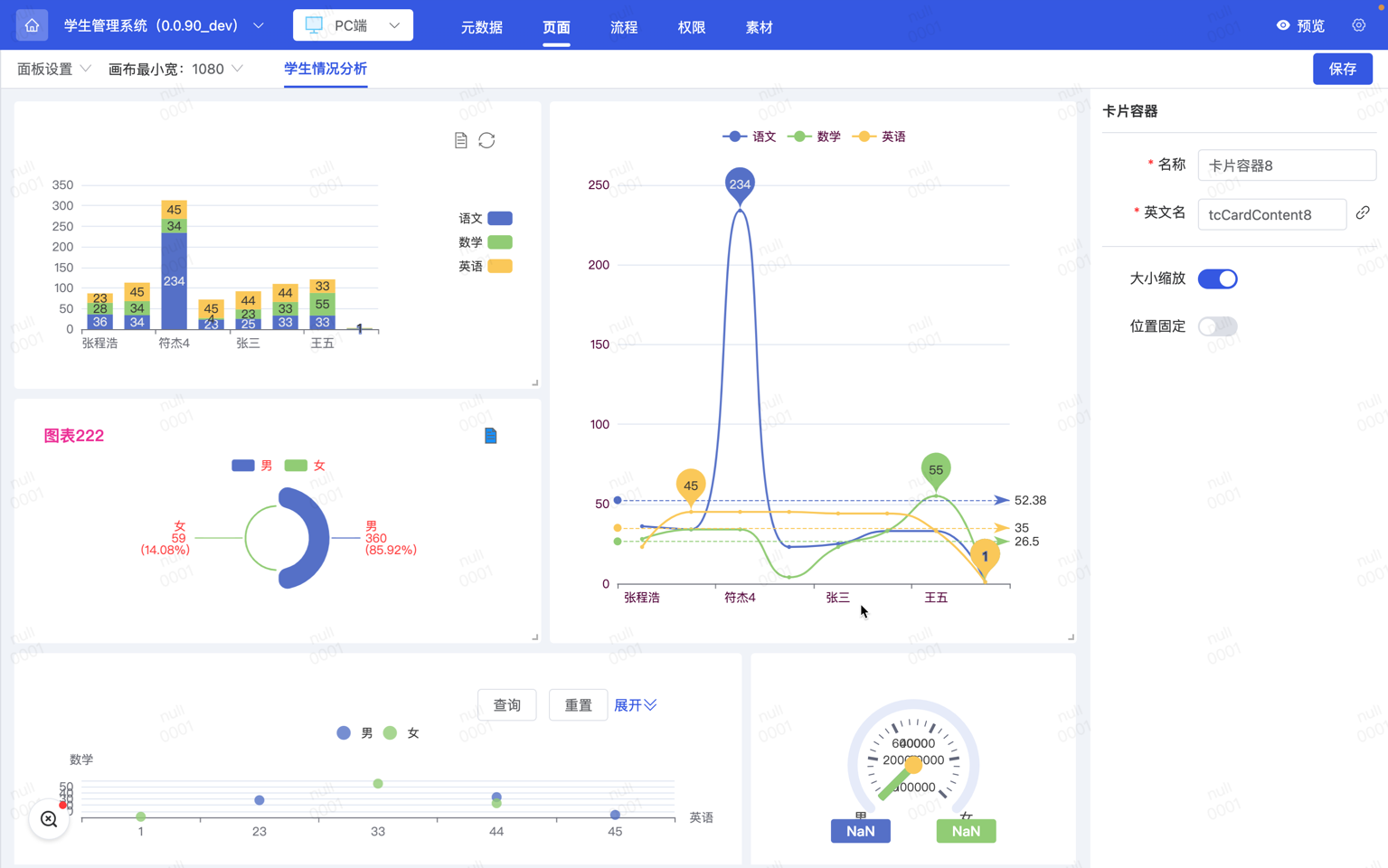Open the settings gear icon
This screenshot has width=1388, height=868.
tap(1358, 25)
